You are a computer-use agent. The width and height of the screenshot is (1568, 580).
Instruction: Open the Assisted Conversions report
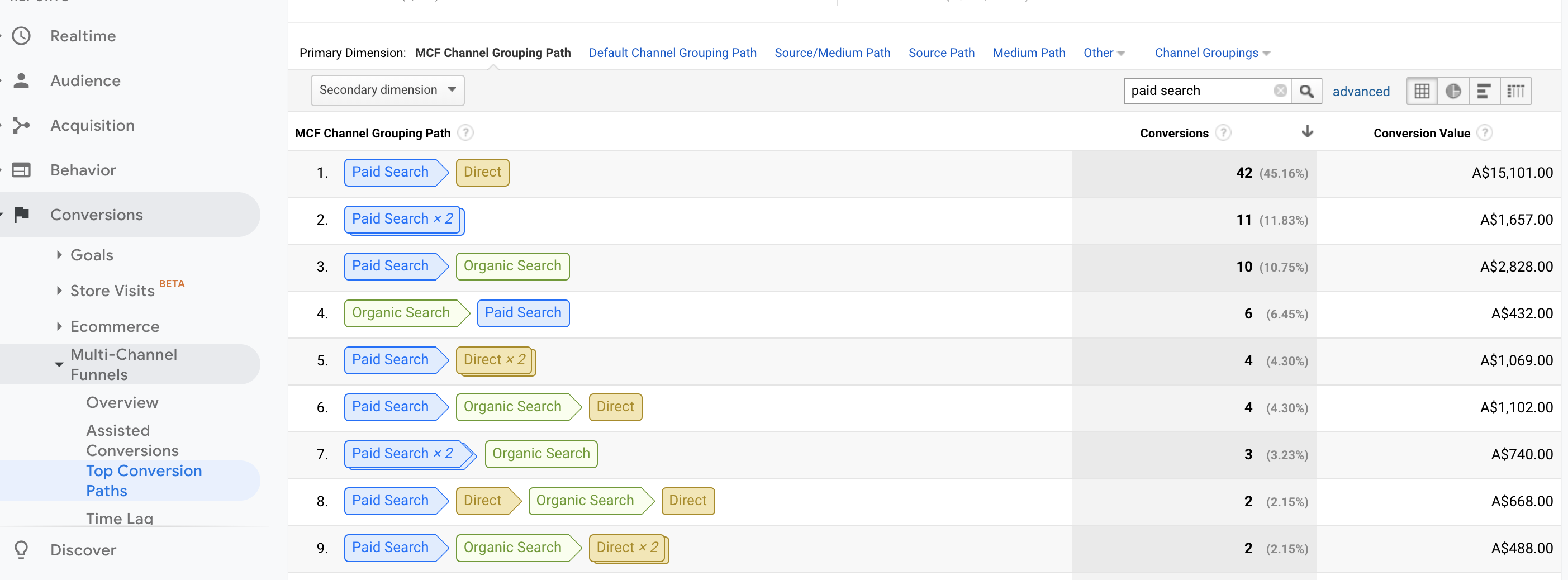[132, 440]
